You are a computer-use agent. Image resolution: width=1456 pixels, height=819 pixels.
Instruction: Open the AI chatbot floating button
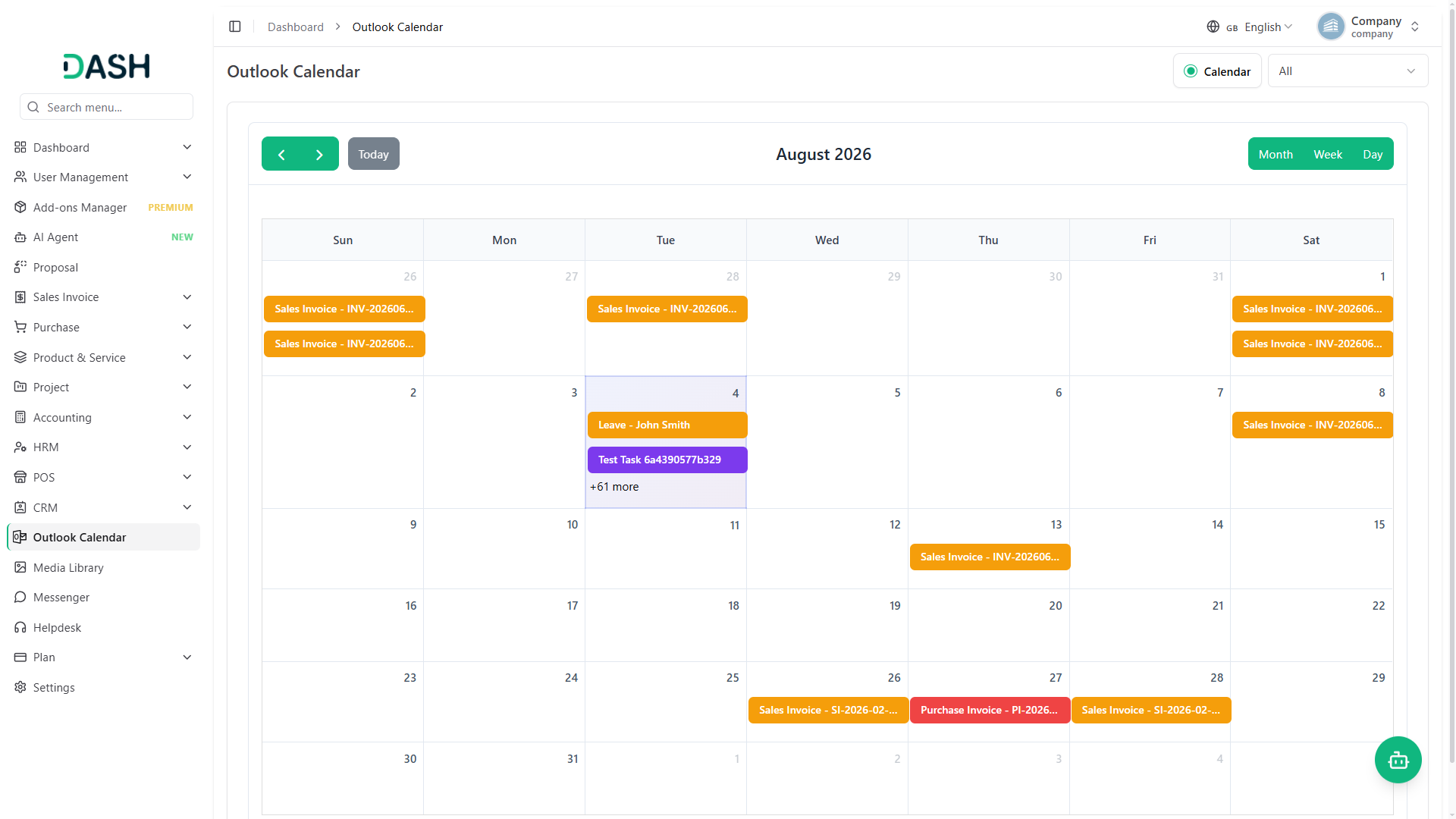1398,760
